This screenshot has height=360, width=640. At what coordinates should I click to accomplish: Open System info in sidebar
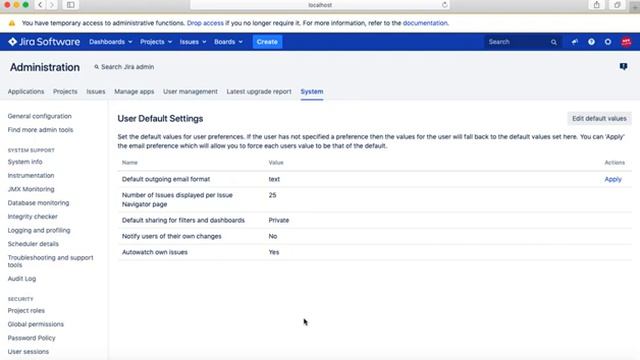pyautogui.click(x=25, y=162)
